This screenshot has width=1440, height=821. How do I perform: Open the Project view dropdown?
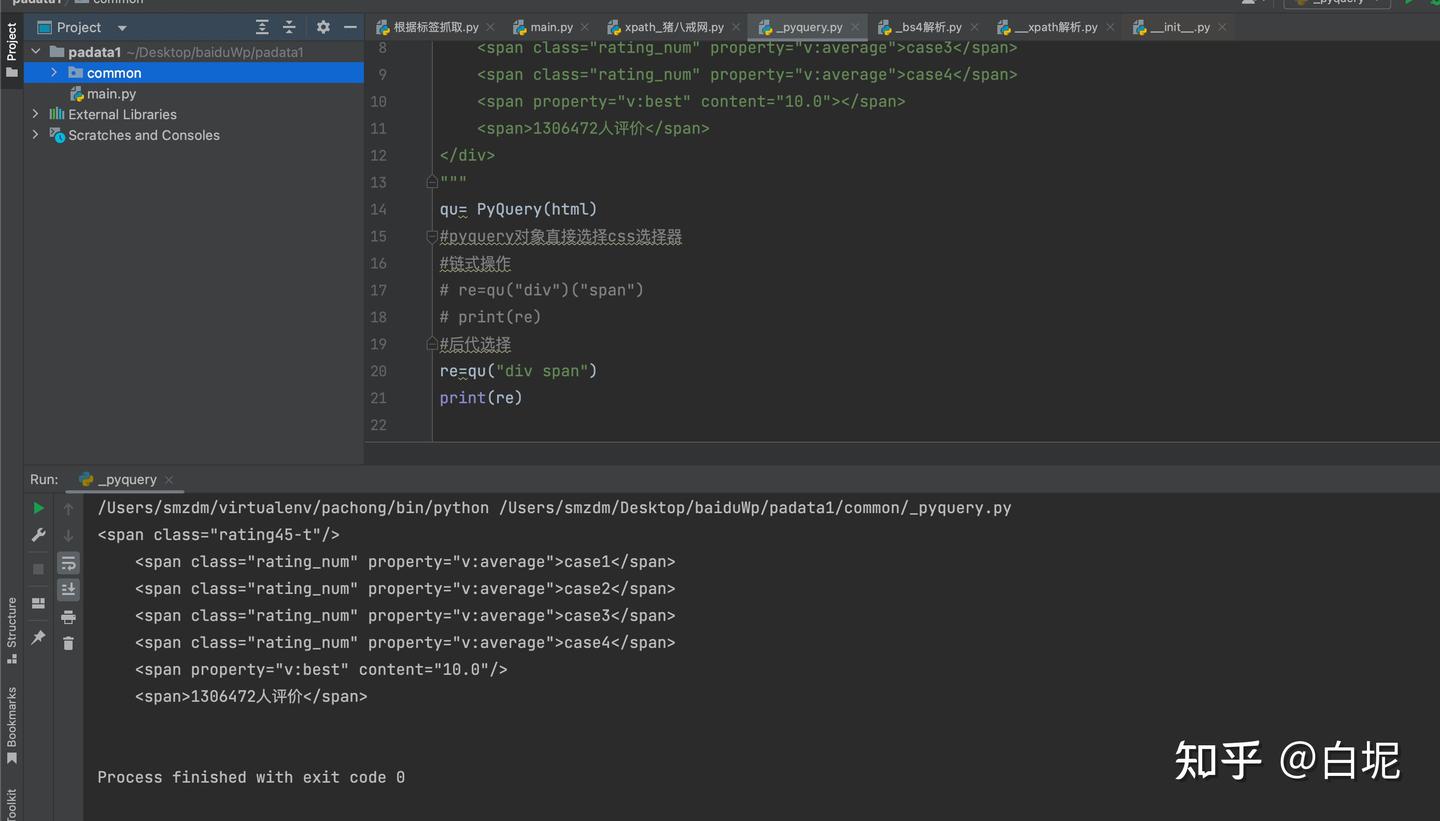click(122, 28)
